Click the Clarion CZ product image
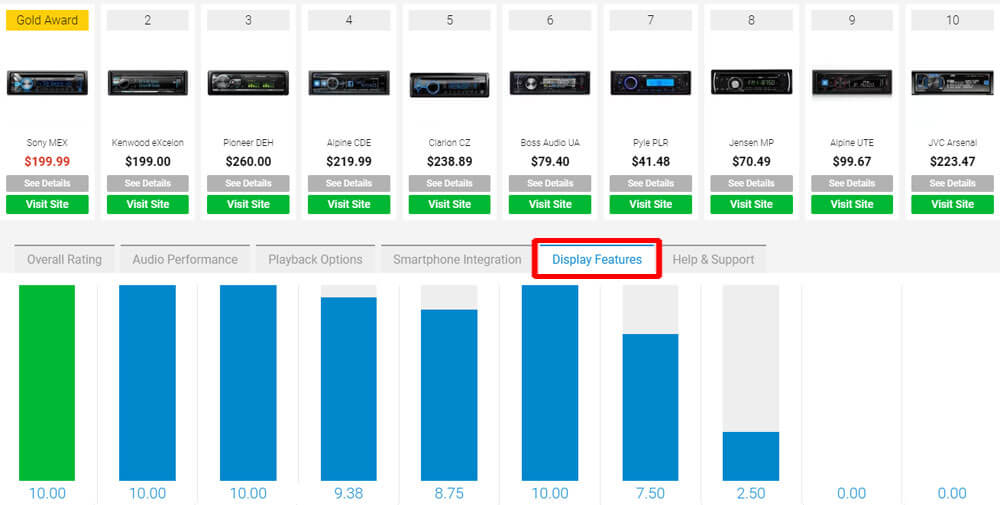1000x505 pixels. click(450, 84)
